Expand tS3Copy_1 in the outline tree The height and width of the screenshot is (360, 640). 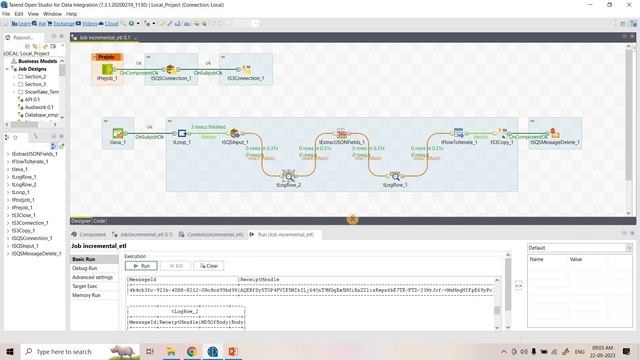(x=8, y=231)
